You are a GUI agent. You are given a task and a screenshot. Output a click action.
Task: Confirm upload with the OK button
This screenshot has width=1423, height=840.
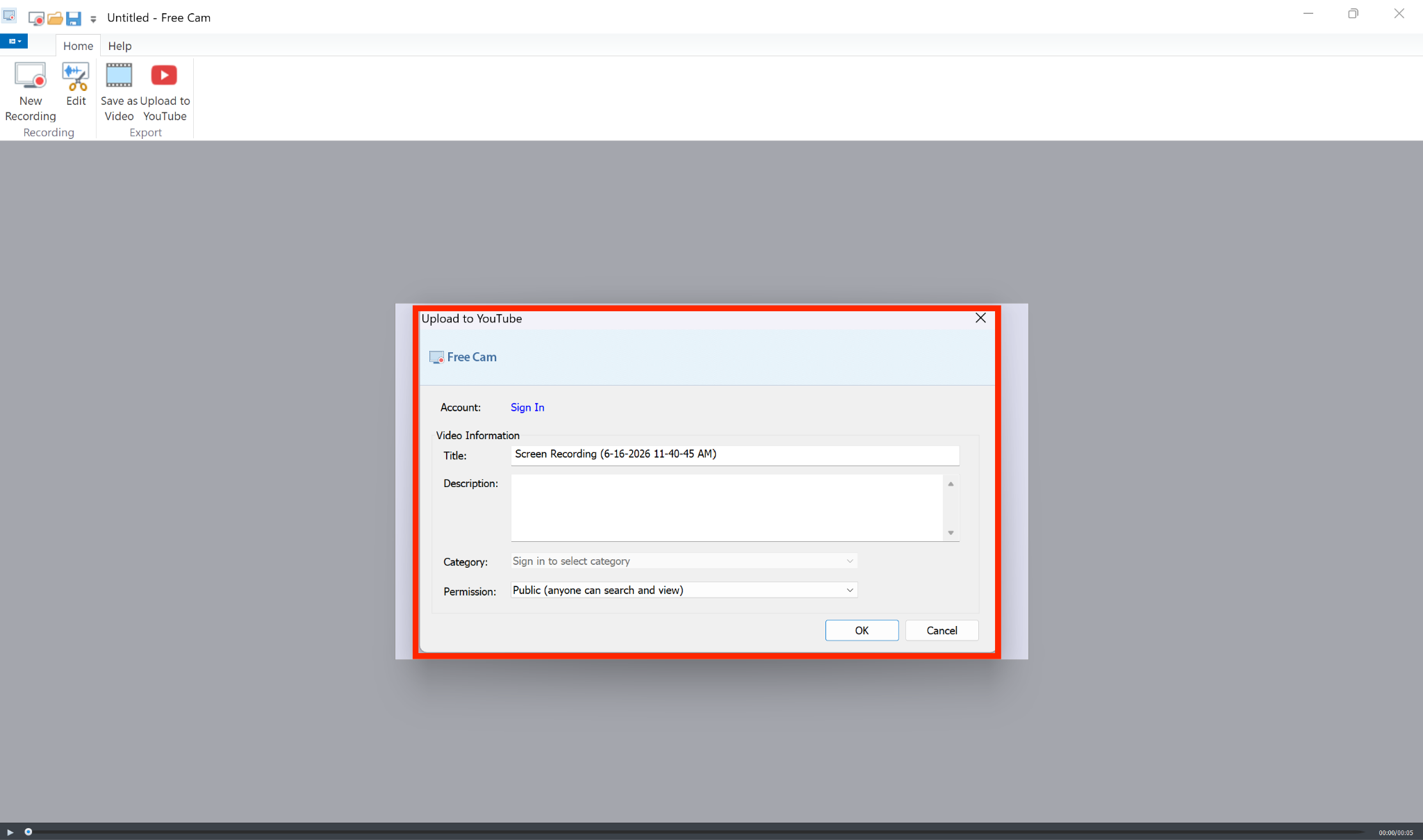862,630
